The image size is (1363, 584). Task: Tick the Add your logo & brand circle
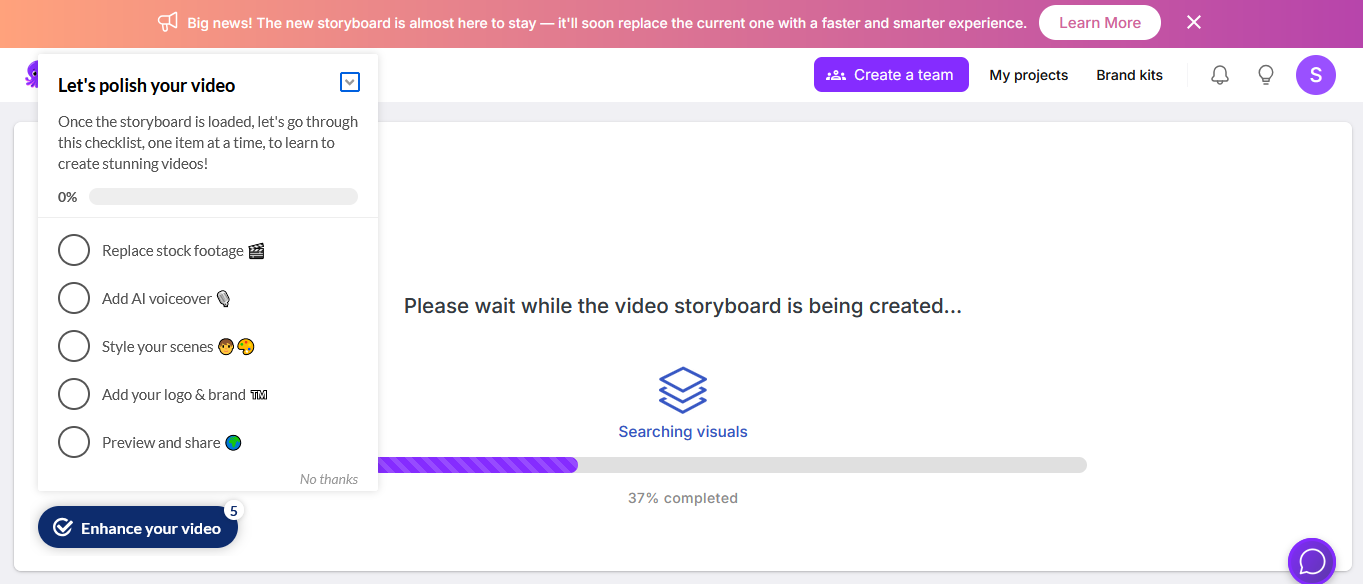74,394
